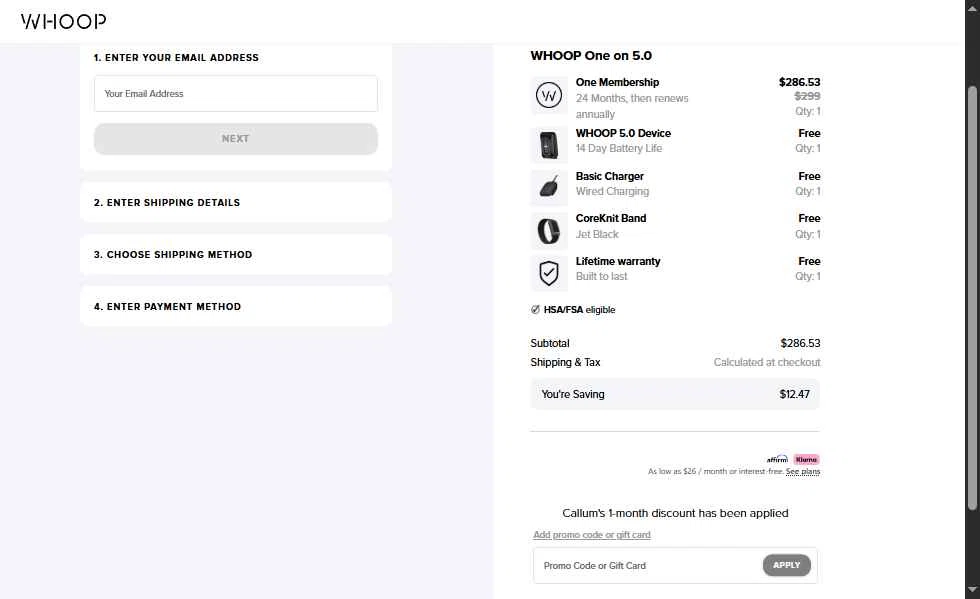Click the Jet Black band color text
The width and height of the screenshot is (980, 599).
tap(597, 234)
